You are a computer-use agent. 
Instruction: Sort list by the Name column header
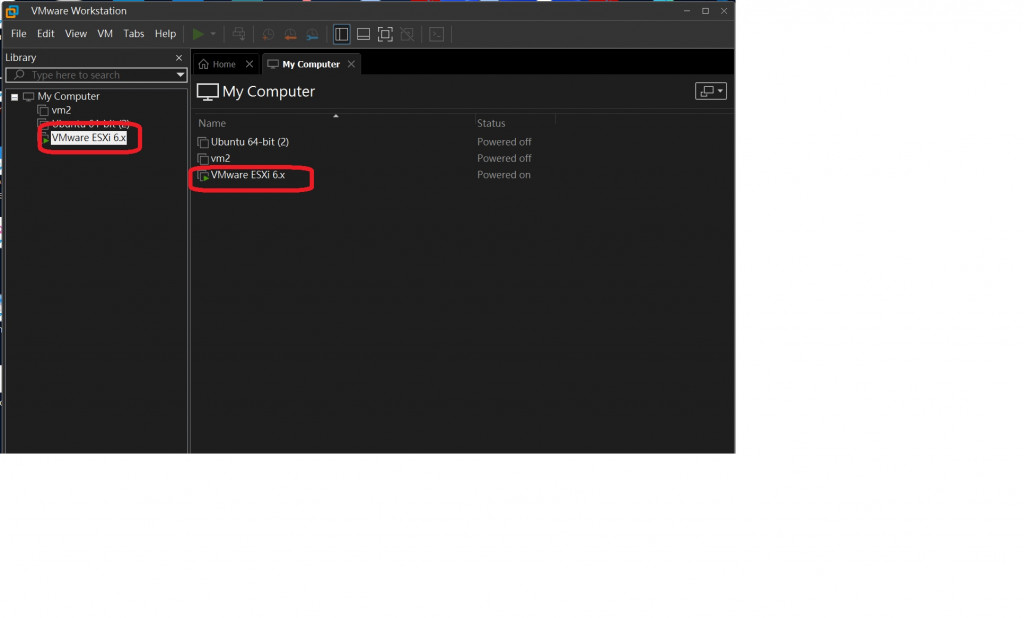click(212, 123)
